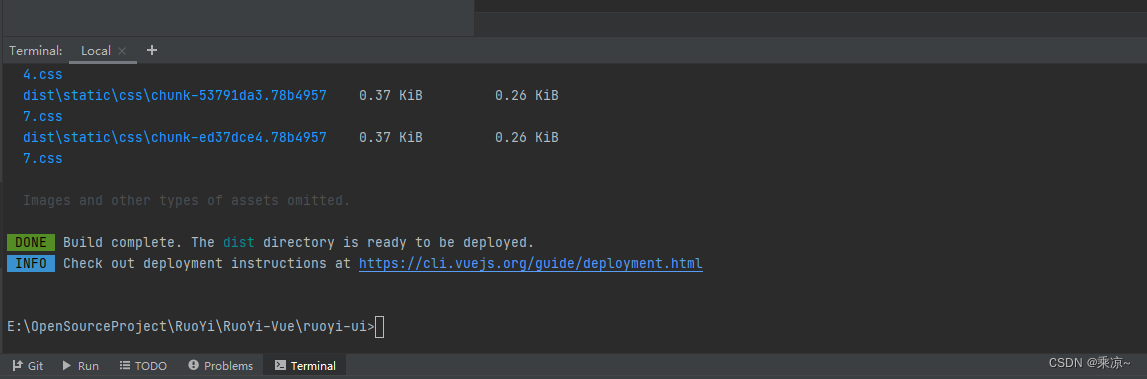The image size is (1147, 379).
Task: Focus the ruoyi-ui command prompt cursor
Action: pos(379,327)
